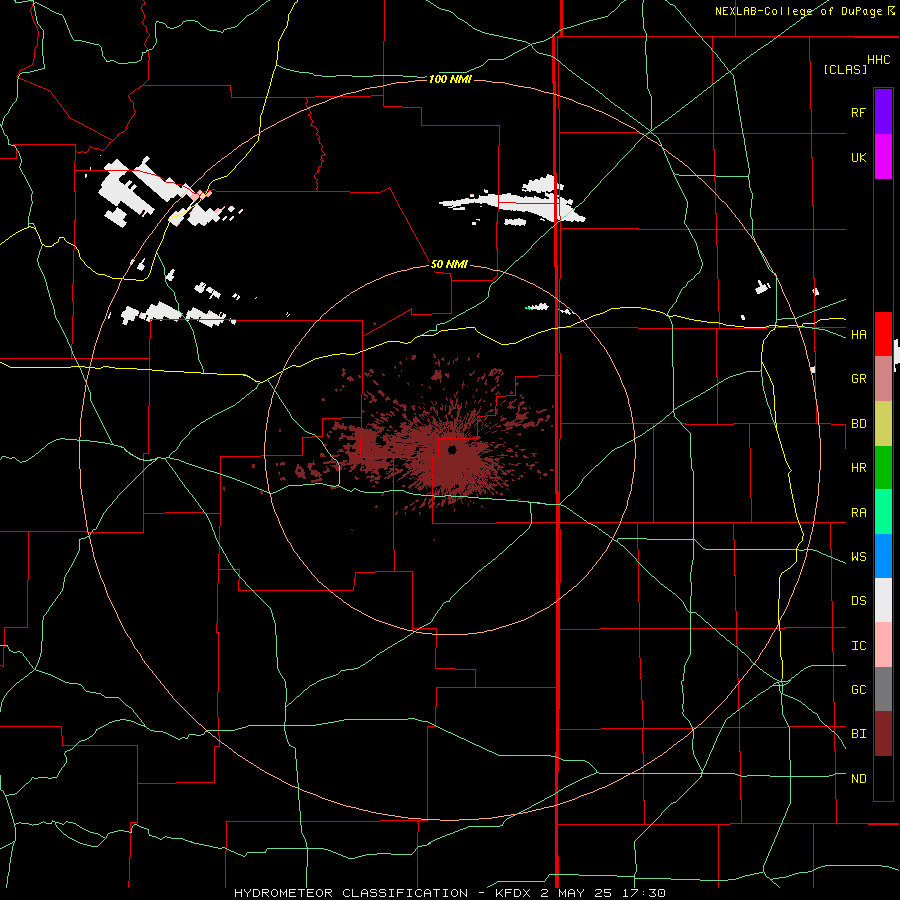Click the HA legend label
This screenshot has width=900, height=900.
pyautogui.click(x=858, y=334)
